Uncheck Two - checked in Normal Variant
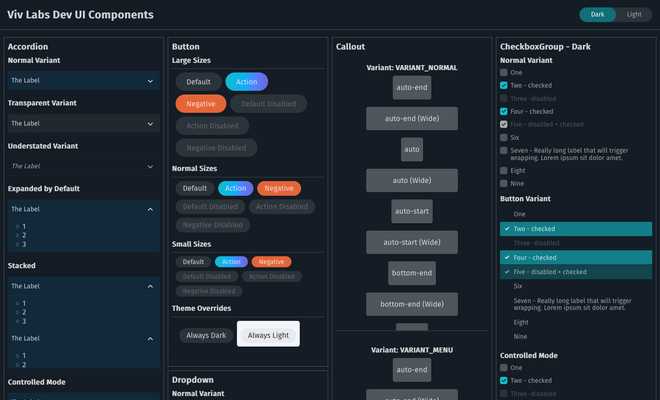The image size is (660, 400). [x=504, y=85]
